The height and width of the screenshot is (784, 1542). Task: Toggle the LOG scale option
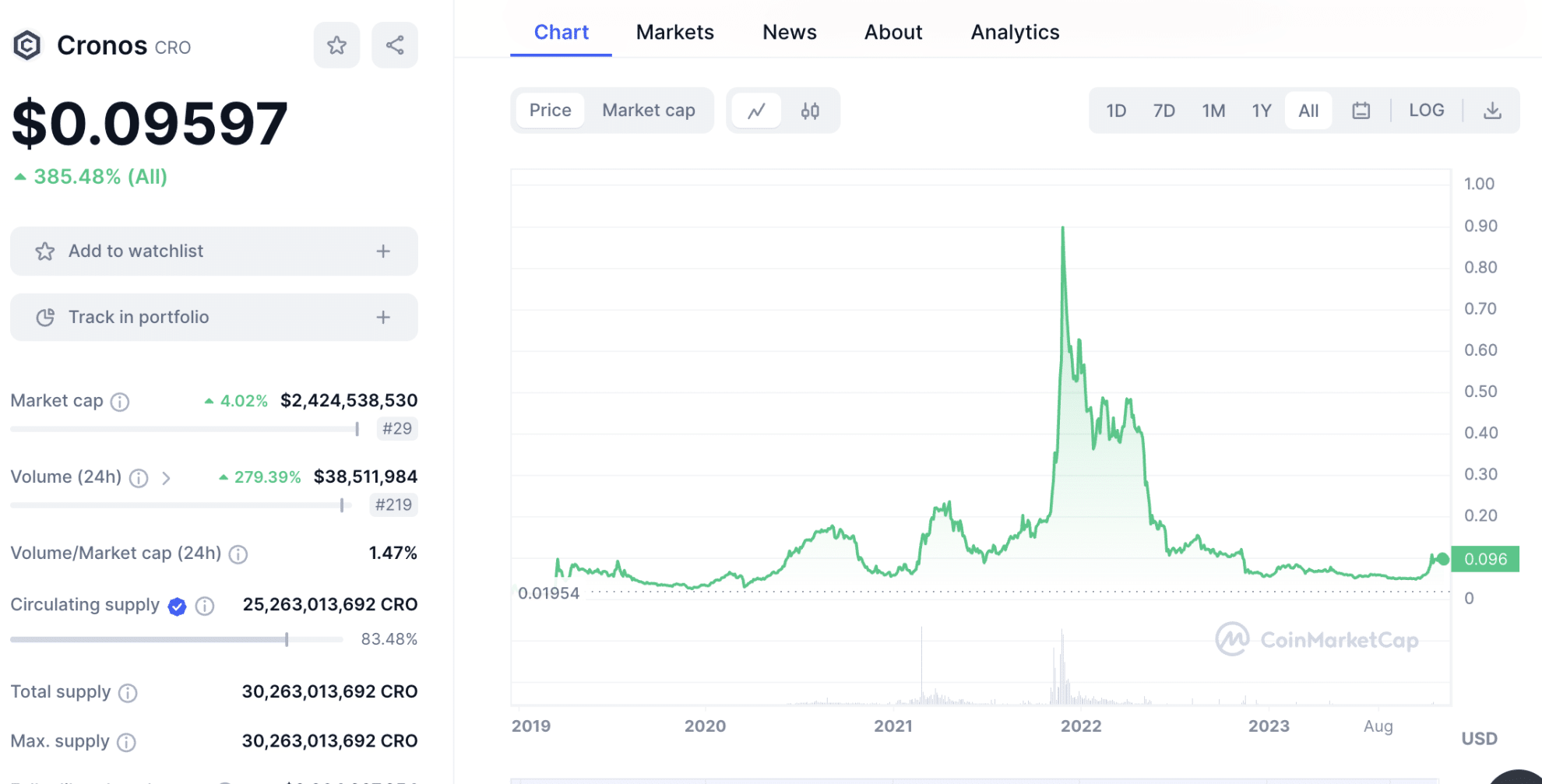tap(1427, 111)
